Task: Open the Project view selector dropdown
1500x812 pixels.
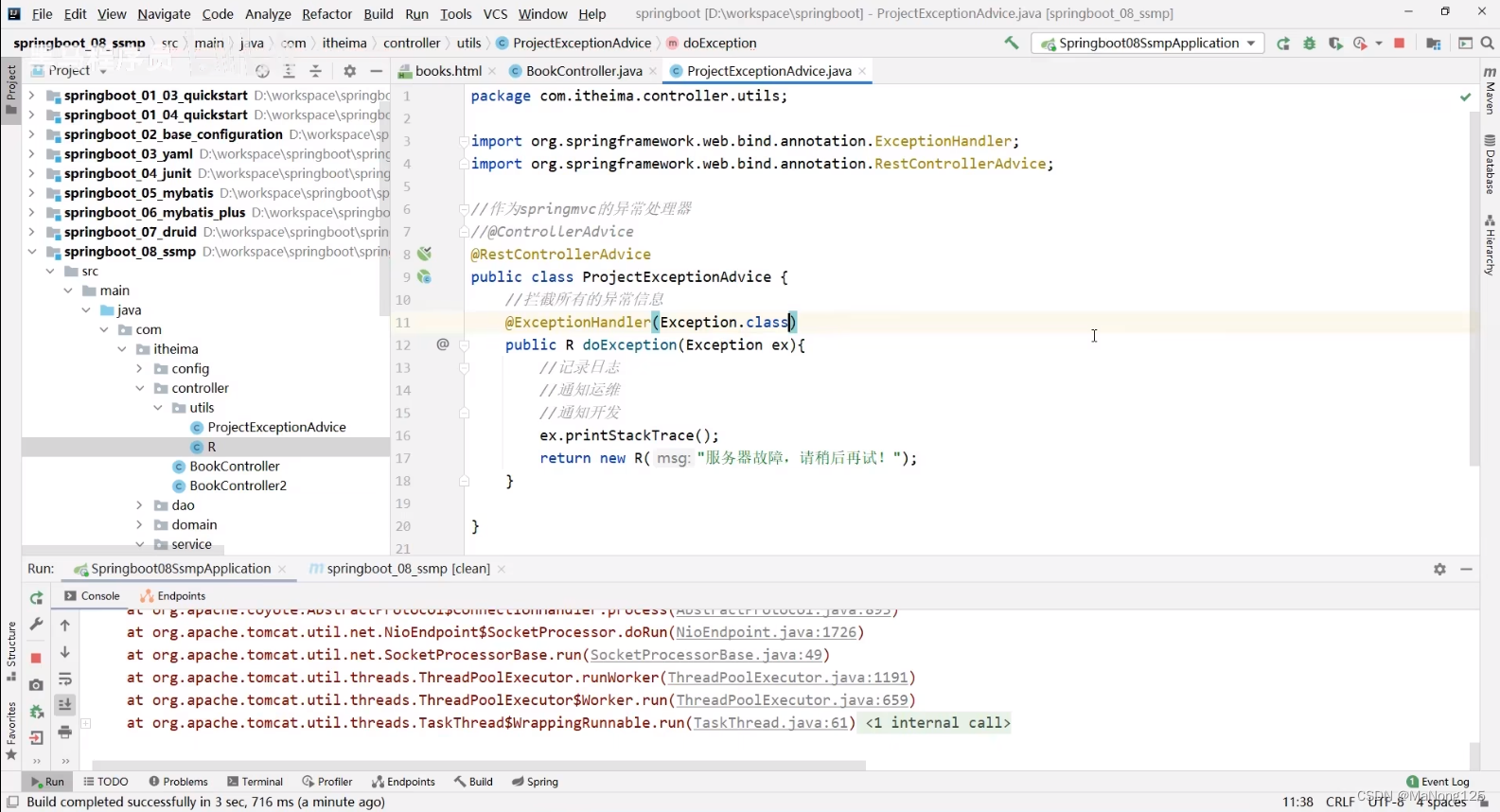Action: [x=69, y=71]
